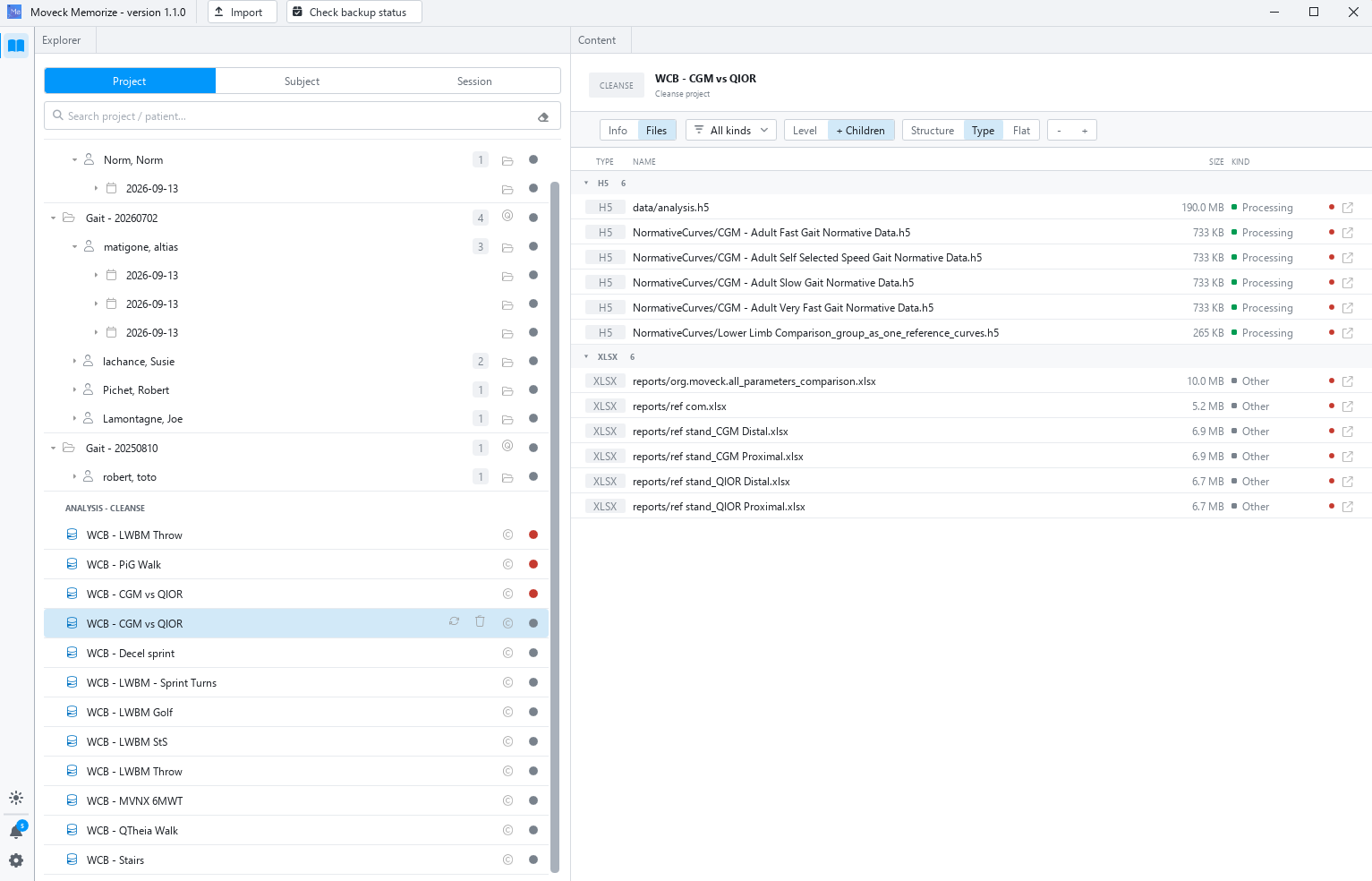Viewport: 1372px width, 881px height.
Task: Clear search with the eraser icon
Action: tap(543, 116)
